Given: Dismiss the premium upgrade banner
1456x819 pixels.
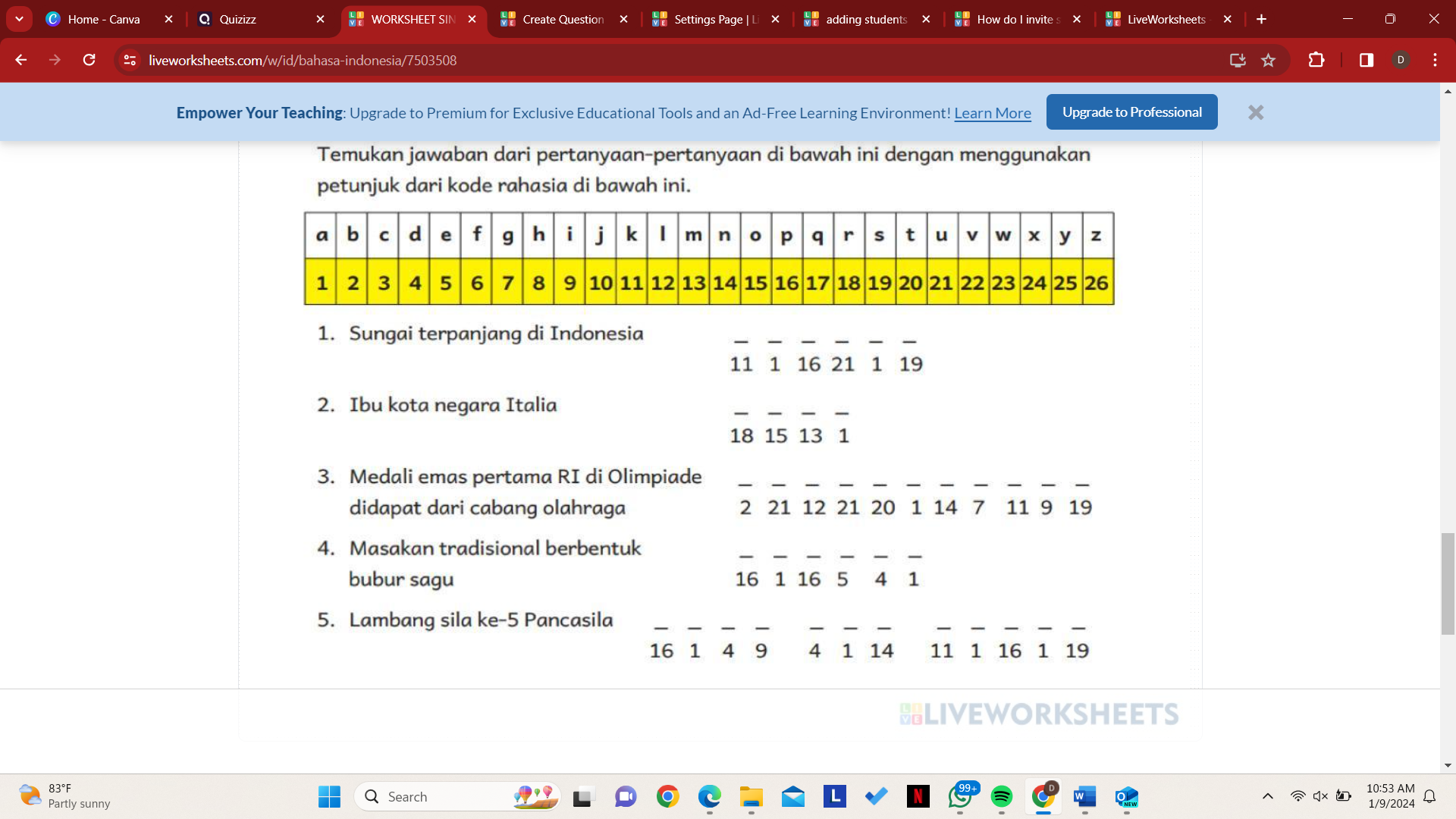Looking at the screenshot, I should point(1256,112).
